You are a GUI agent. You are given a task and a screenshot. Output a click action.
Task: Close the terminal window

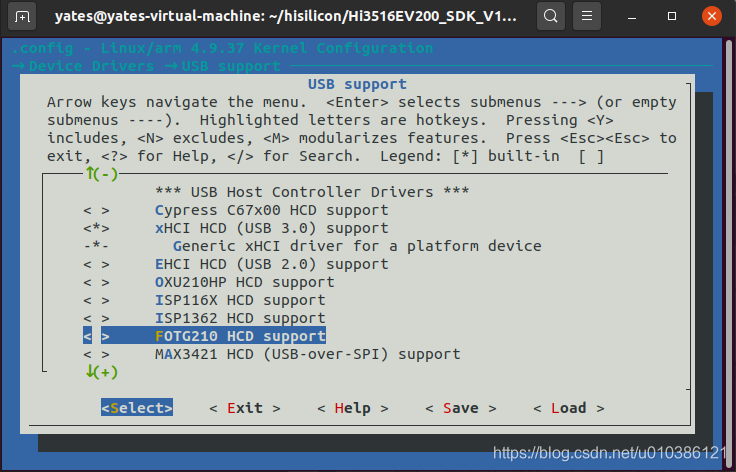pyautogui.click(x=712, y=16)
